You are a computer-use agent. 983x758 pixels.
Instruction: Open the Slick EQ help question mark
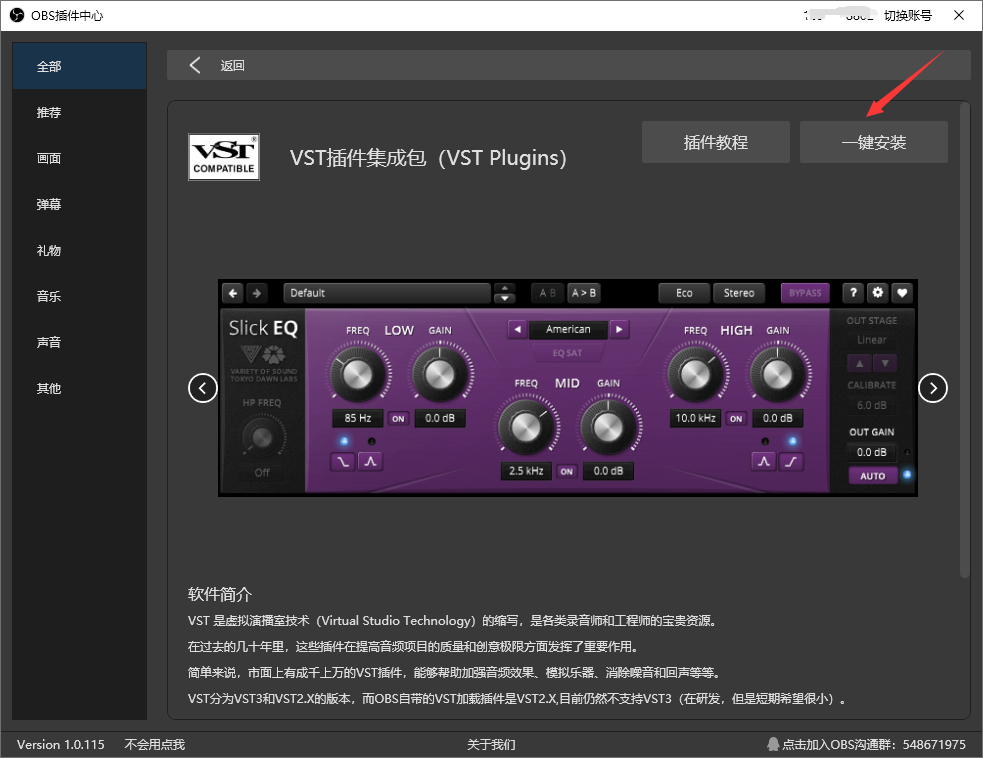(853, 292)
